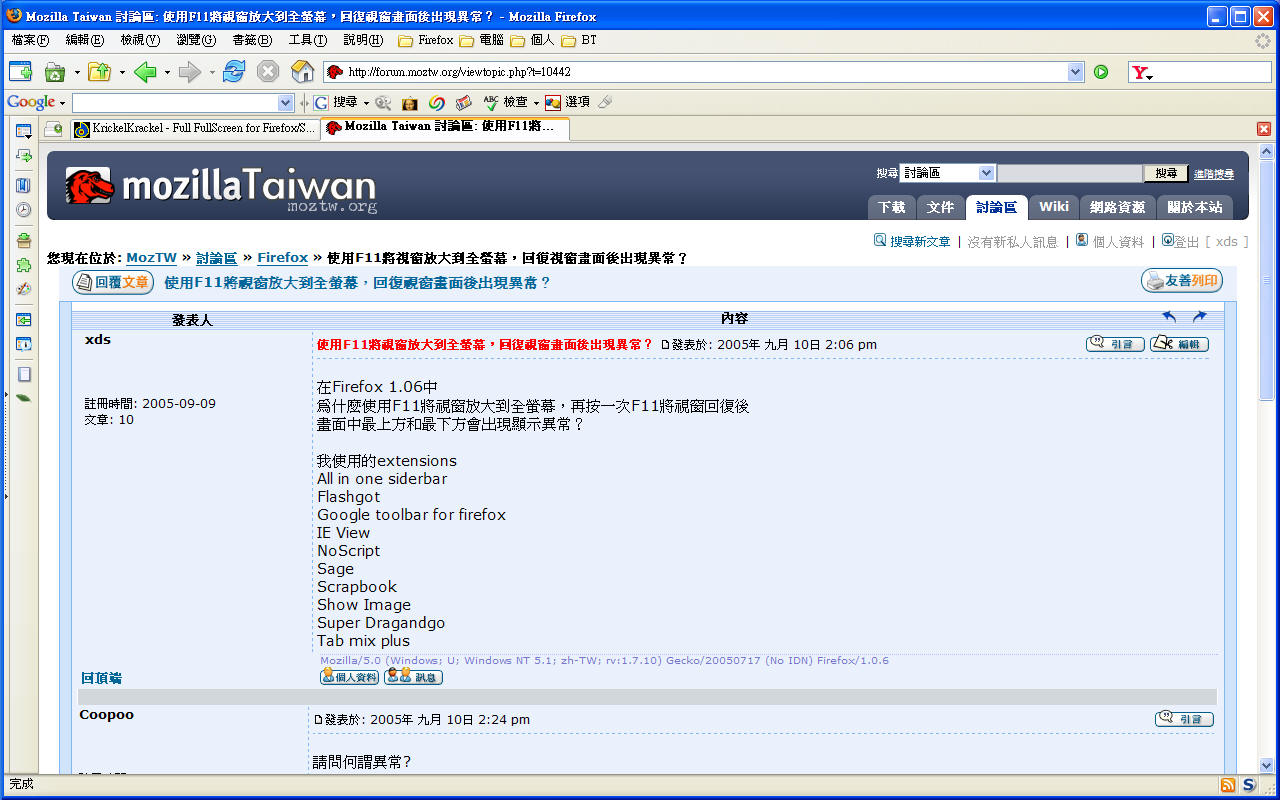Open the 書籤 (Bookmarks) menu
Image resolution: width=1280 pixels, height=800 pixels.
click(252, 40)
